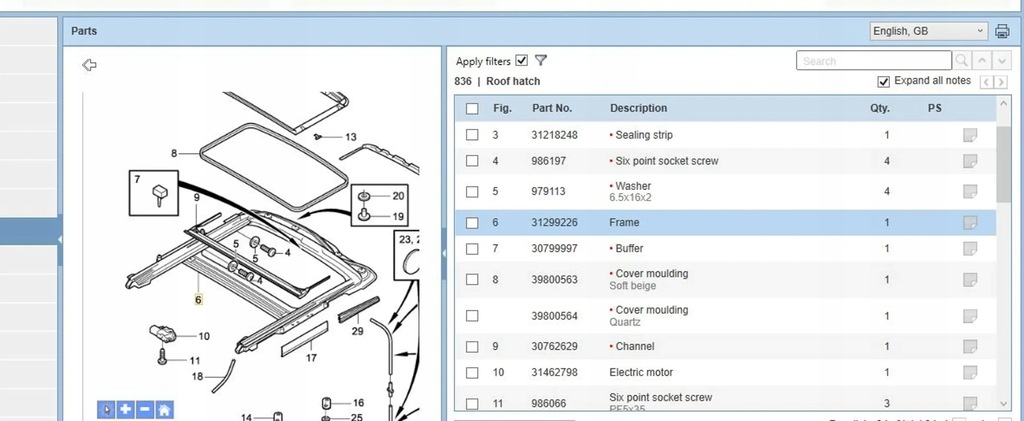This screenshot has height=421, width=1024.
Task: Open note icon for part 986197 row
Action: [970, 161]
